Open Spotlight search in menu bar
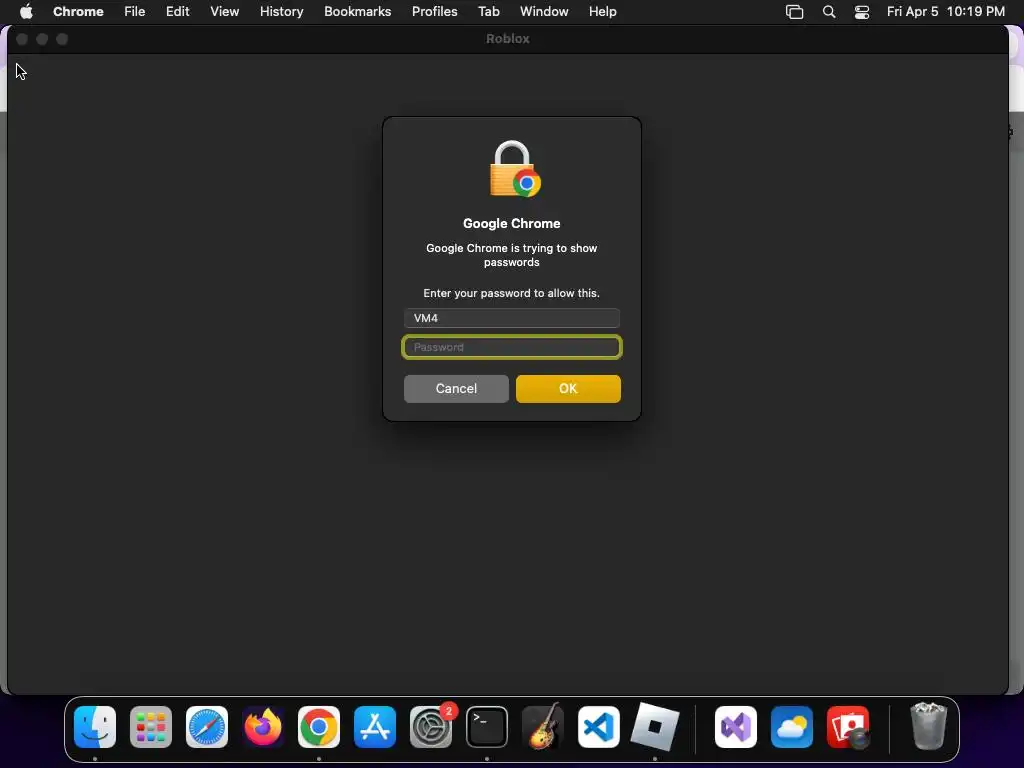Screen dimensions: 1024x768 pyautogui.click(x=829, y=12)
